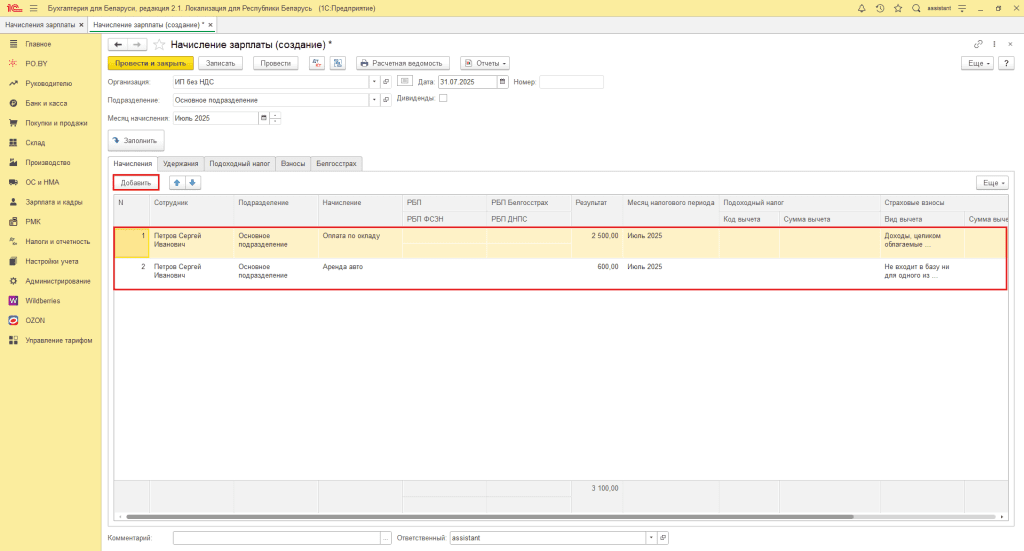Click into the Комментарий input field
Image resolution: width=1024 pixels, height=551 pixels.
coord(275,538)
